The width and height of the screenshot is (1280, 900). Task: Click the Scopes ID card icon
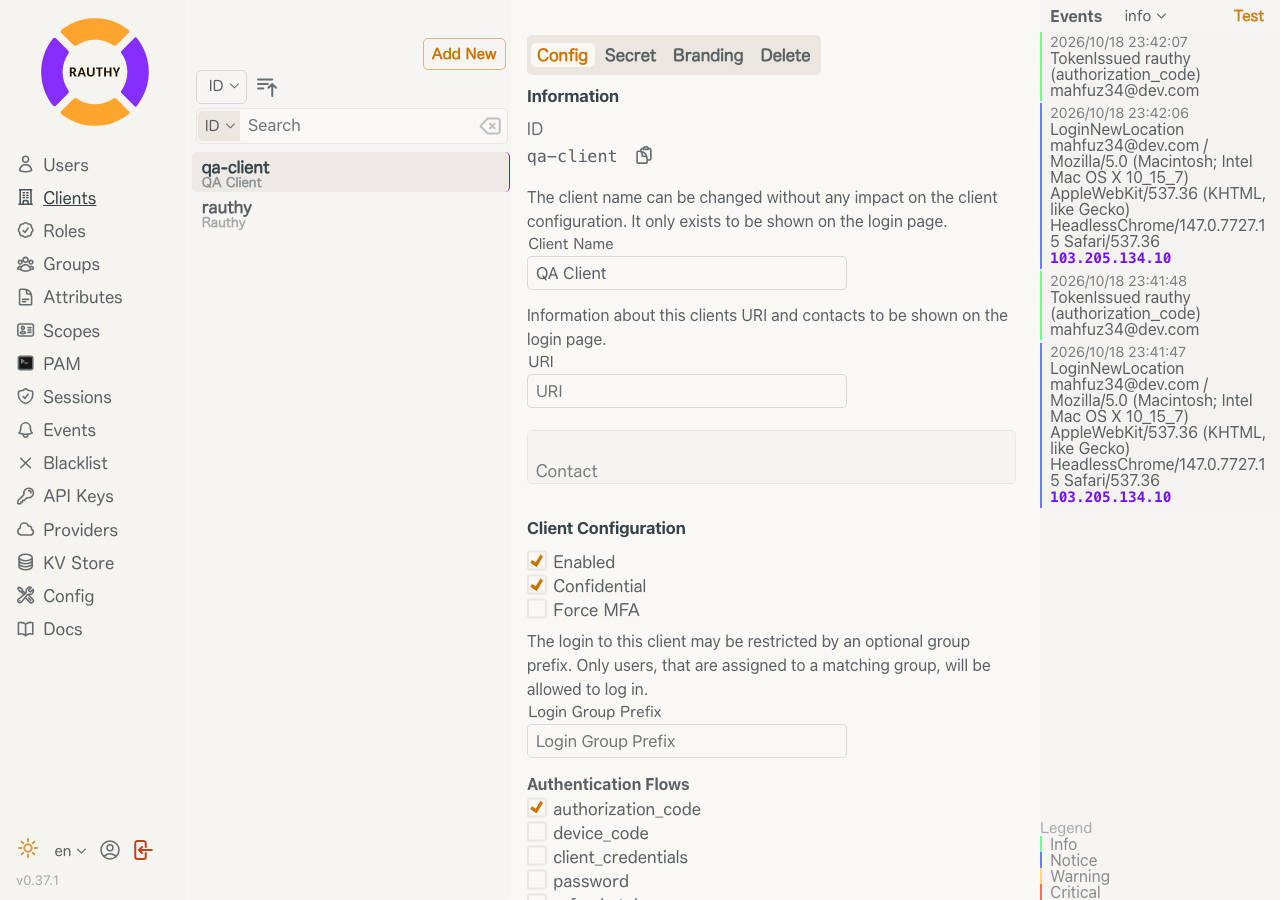(x=26, y=330)
